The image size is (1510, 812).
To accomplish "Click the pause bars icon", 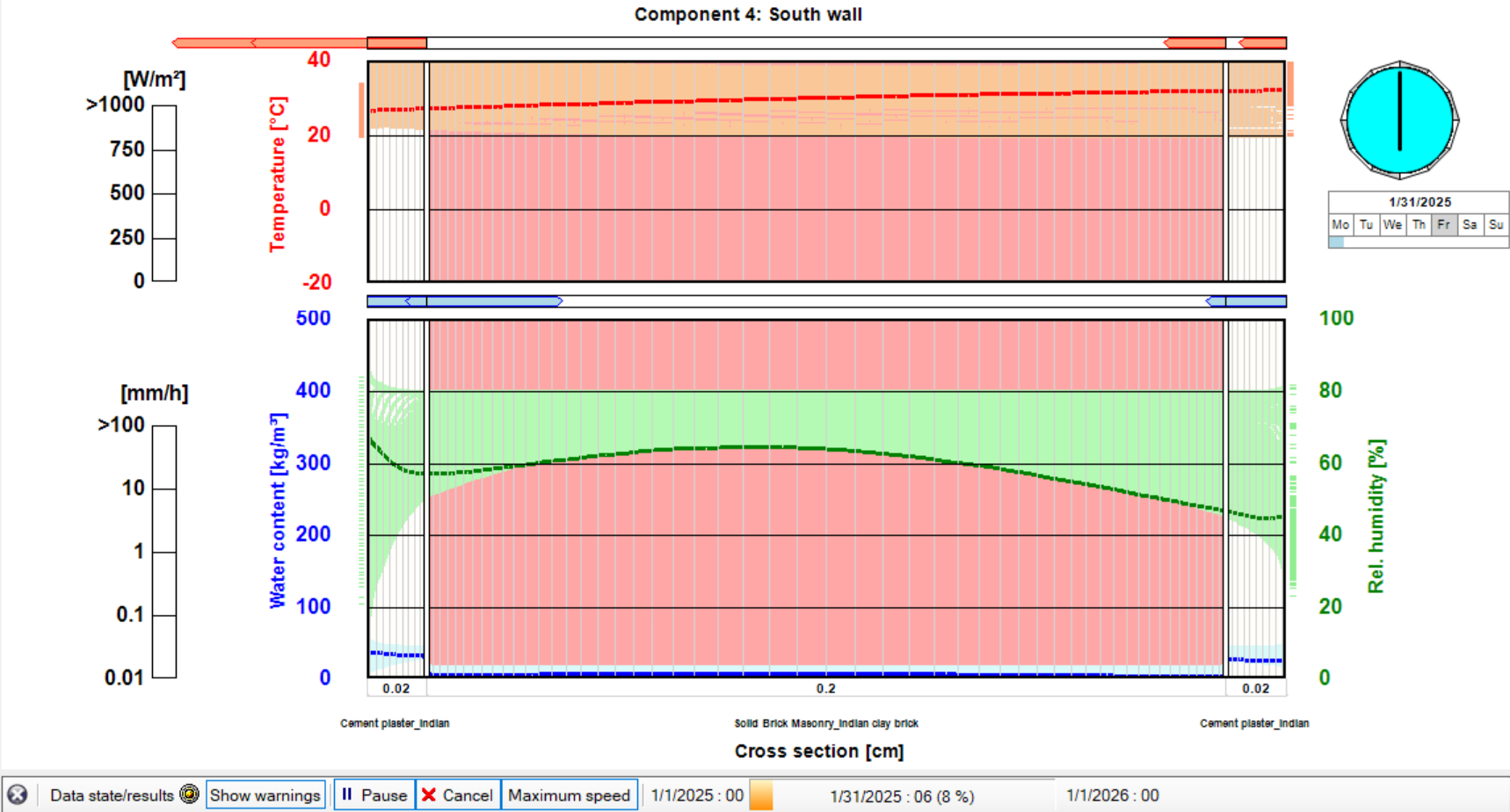I will 347,794.
